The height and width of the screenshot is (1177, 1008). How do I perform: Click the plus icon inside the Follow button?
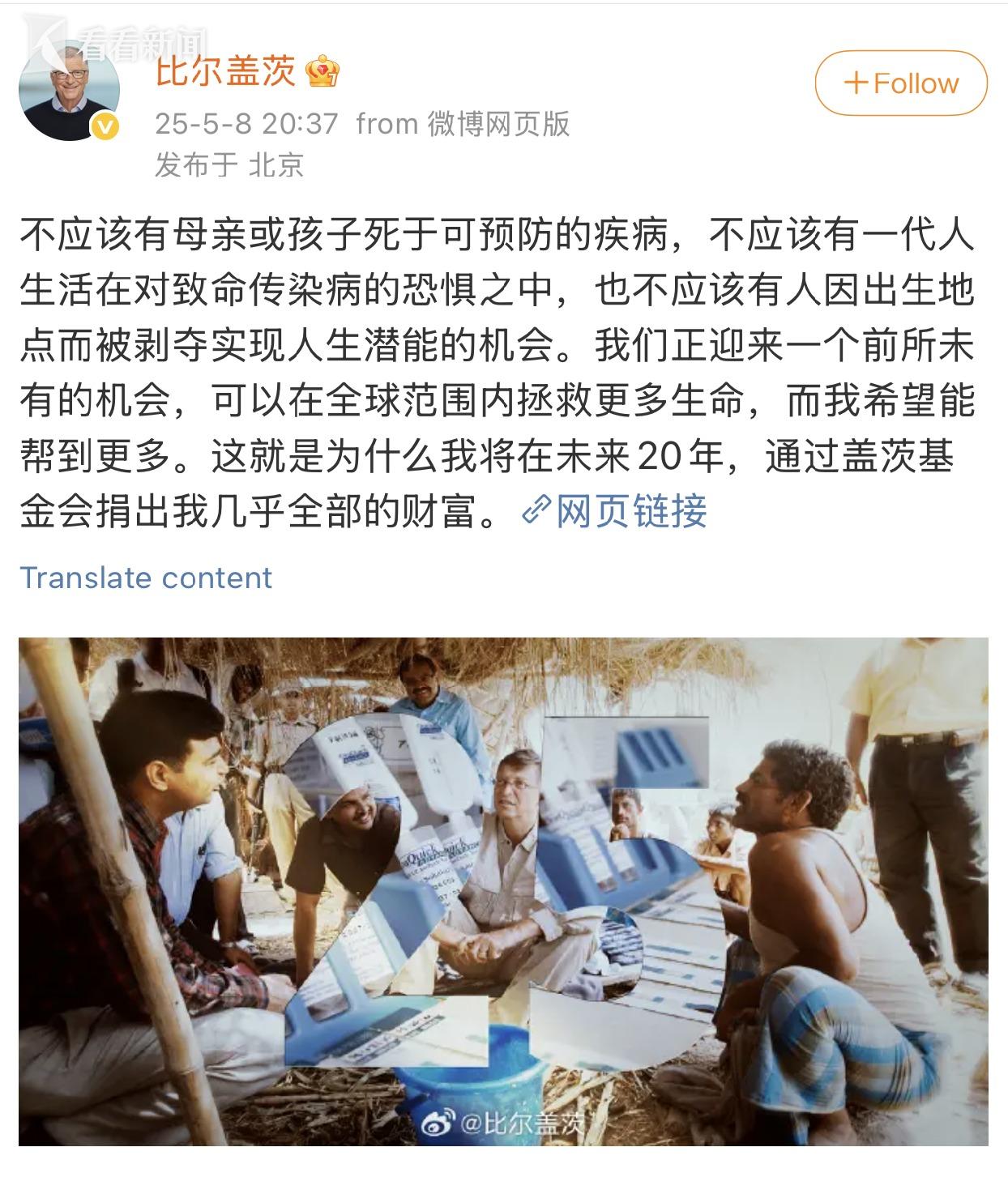coord(856,83)
